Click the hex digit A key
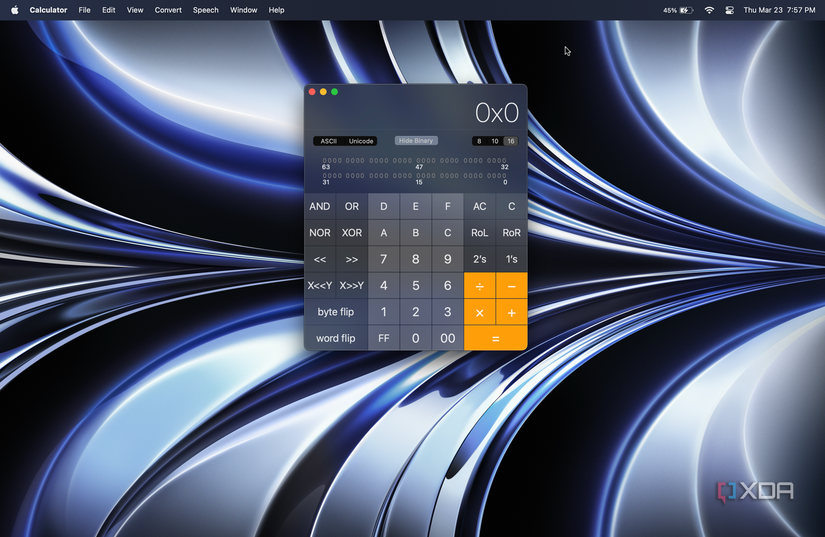Screen dimensions: 825x537 (x=384, y=232)
